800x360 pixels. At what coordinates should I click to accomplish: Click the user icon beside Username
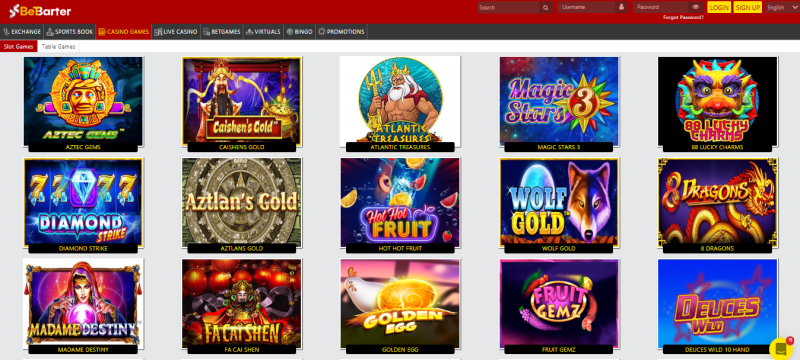point(621,7)
